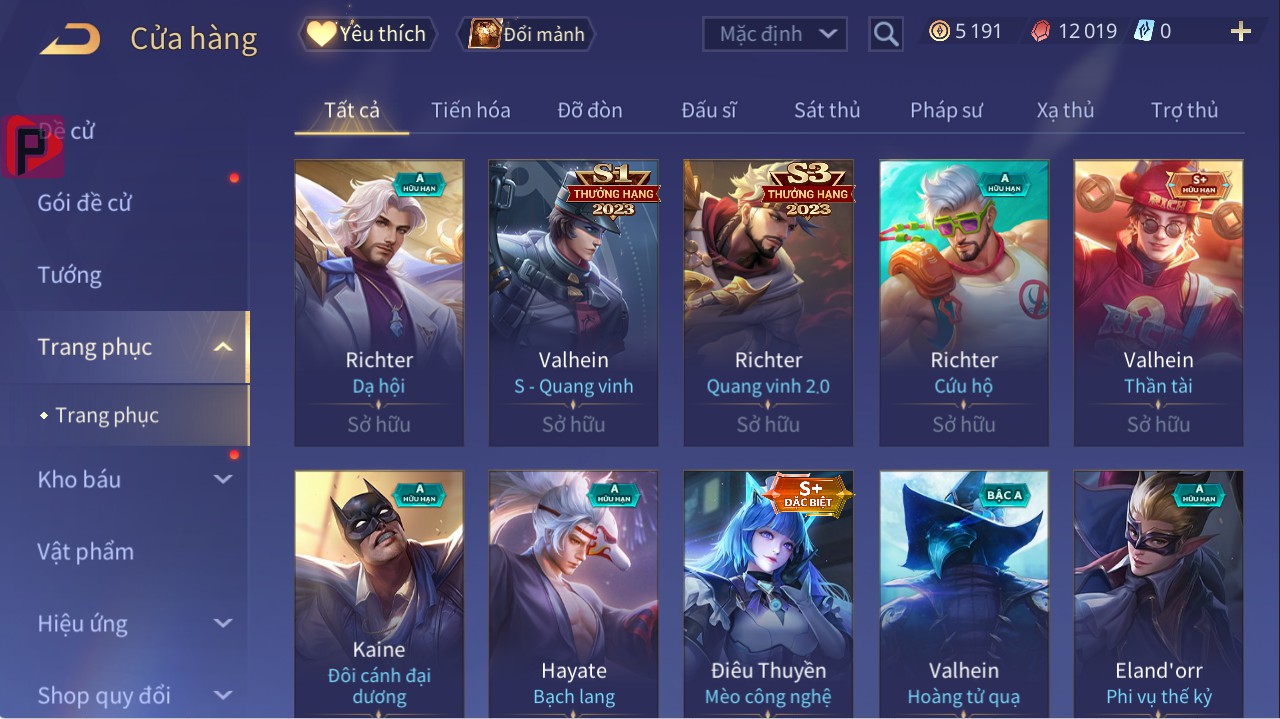The width and height of the screenshot is (1280, 719).
Task: Switch to the Pháp sư tab
Action: [x=946, y=110]
